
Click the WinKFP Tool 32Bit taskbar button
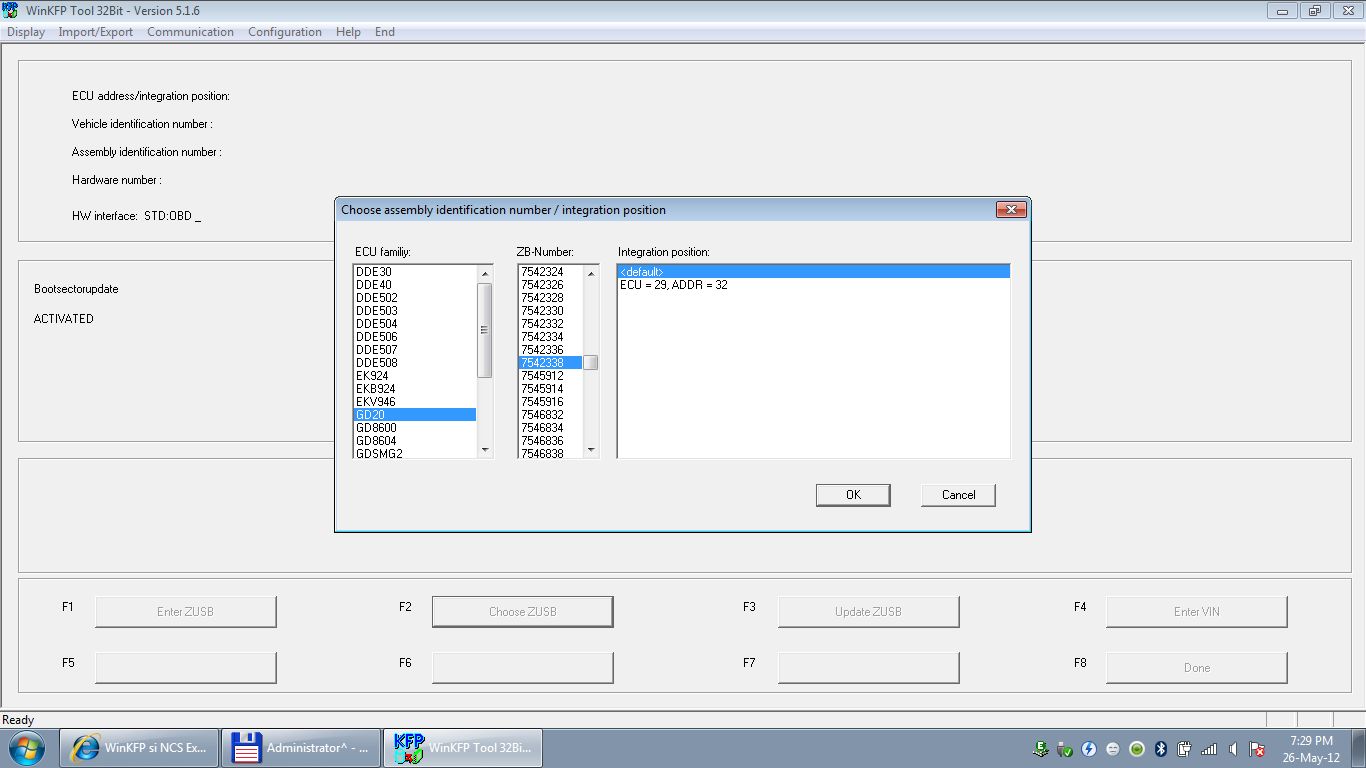click(x=463, y=748)
